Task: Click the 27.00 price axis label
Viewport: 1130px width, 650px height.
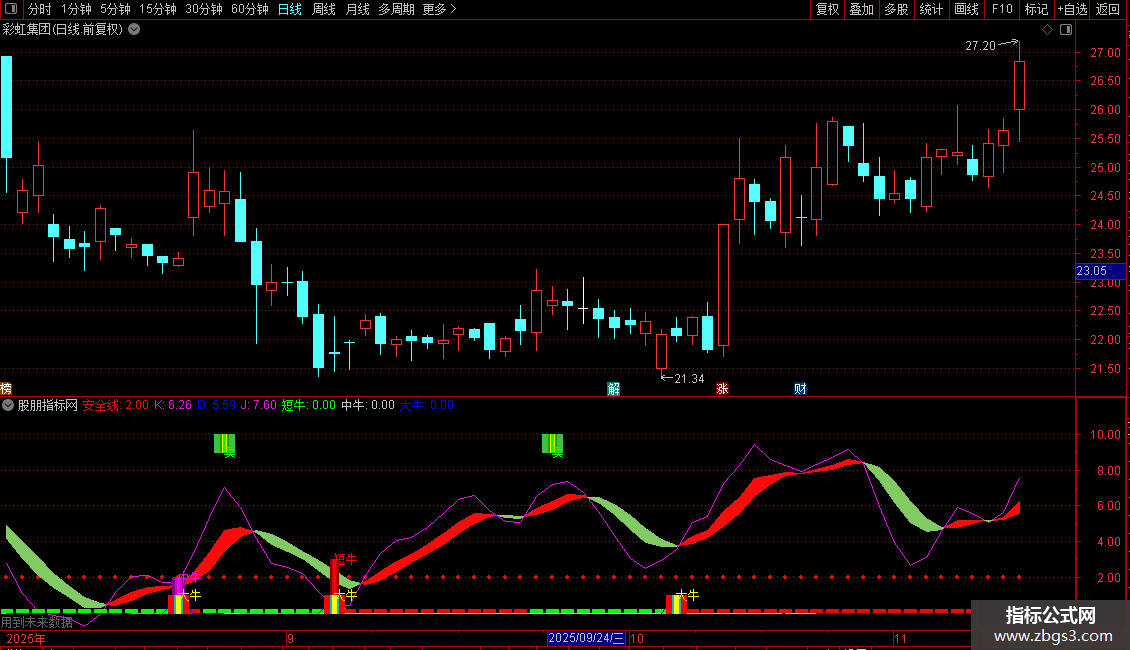Action: click(1105, 53)
